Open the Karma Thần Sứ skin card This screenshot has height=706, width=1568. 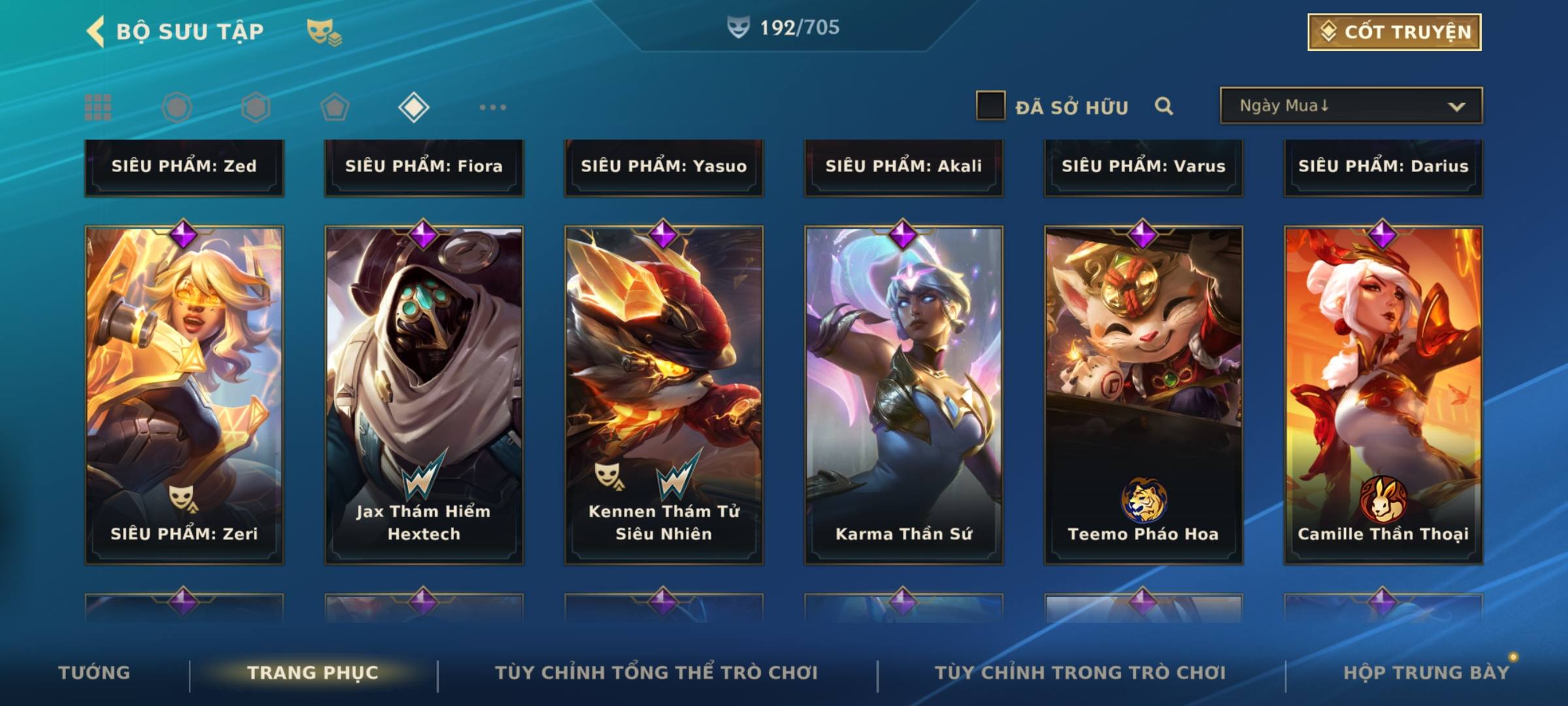coord(904,395)
